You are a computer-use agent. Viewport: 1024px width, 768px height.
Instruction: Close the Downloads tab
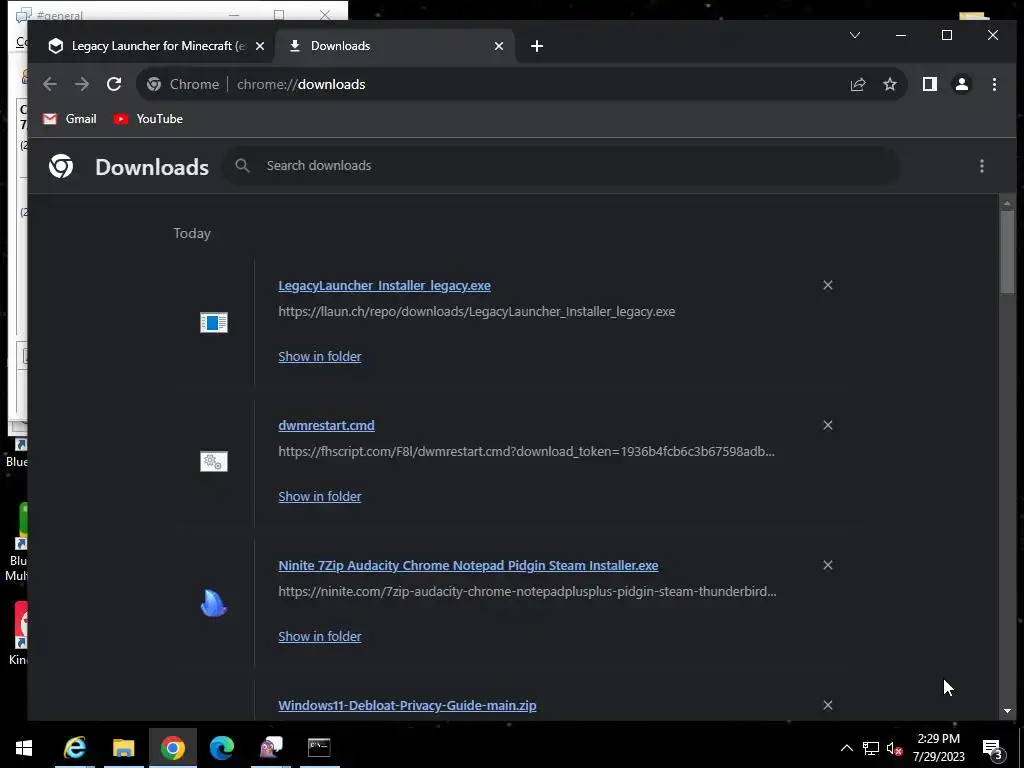click(499, 46)
